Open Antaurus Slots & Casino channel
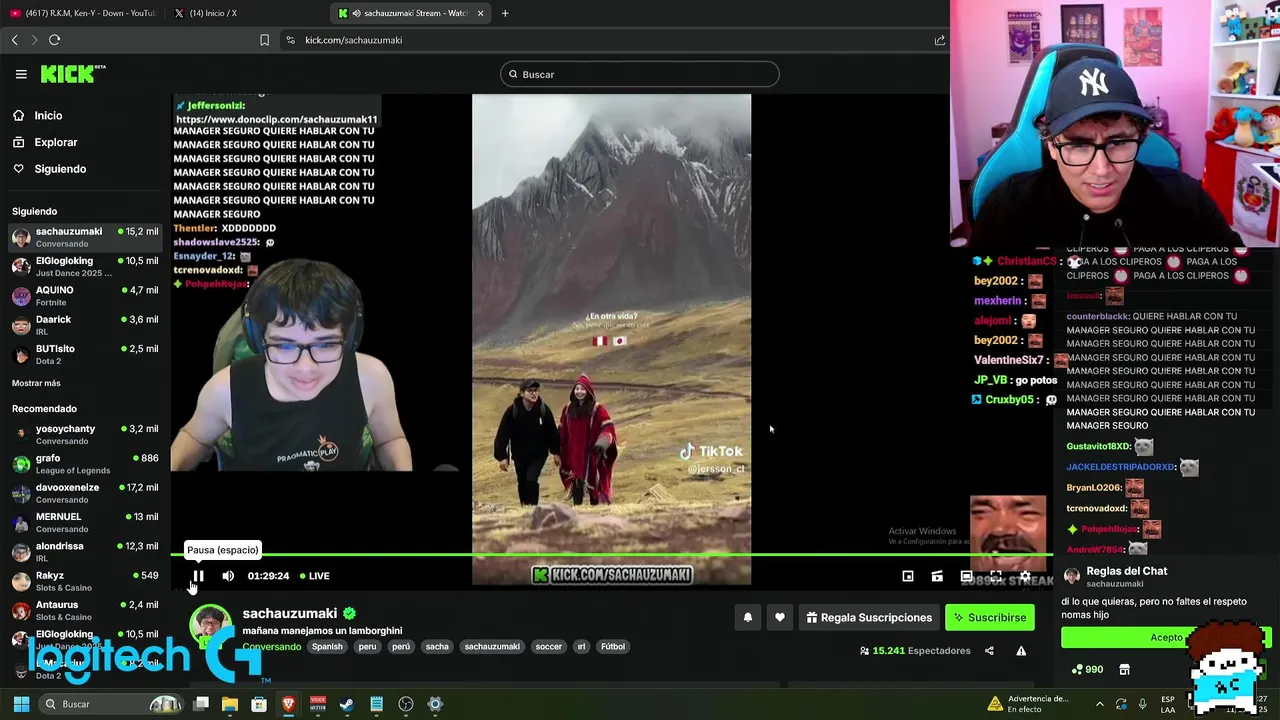Screen dimensions: 1280x720 [85, 610]
